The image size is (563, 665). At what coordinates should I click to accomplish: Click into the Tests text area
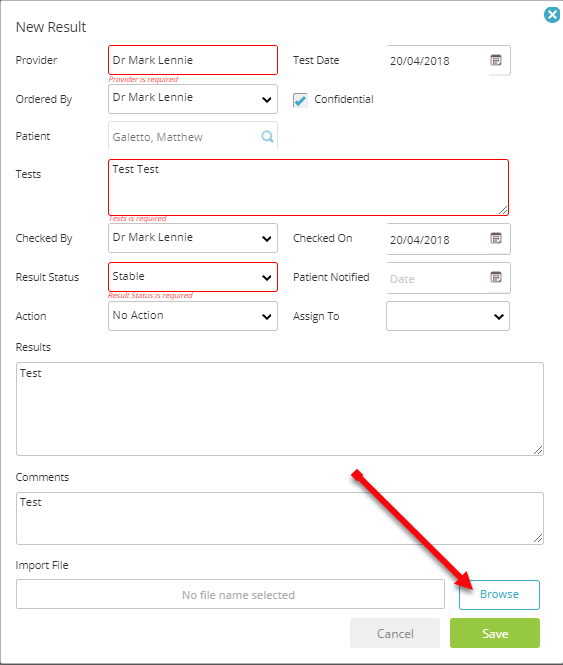pos(308,187)
